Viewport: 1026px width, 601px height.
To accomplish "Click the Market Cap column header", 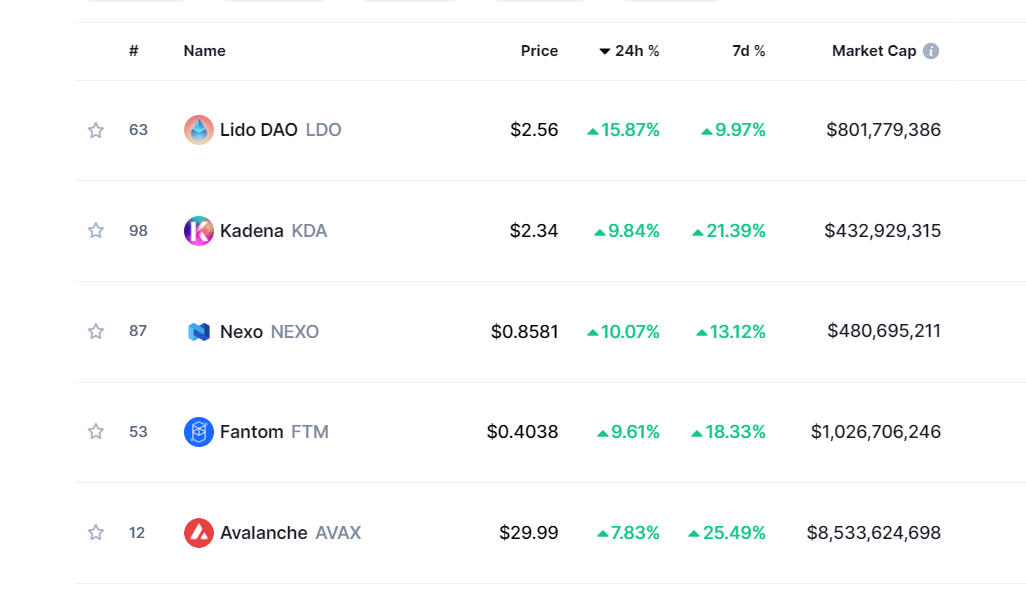I will click(873, 51).
